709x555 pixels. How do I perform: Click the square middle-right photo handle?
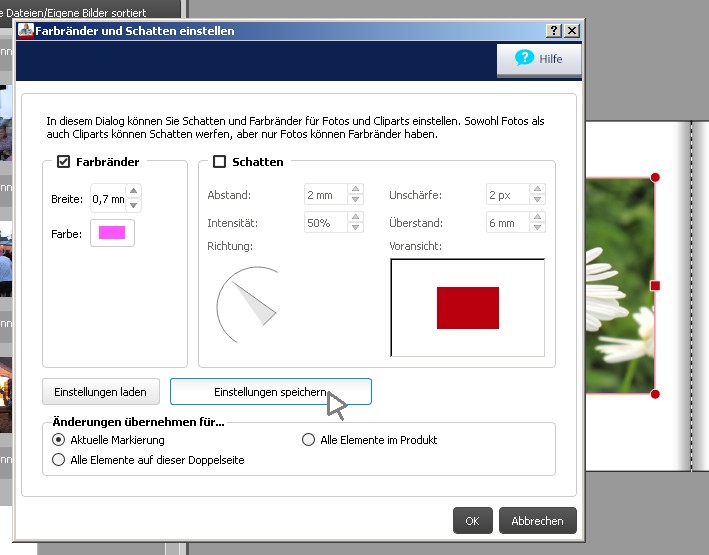[655, 285]
